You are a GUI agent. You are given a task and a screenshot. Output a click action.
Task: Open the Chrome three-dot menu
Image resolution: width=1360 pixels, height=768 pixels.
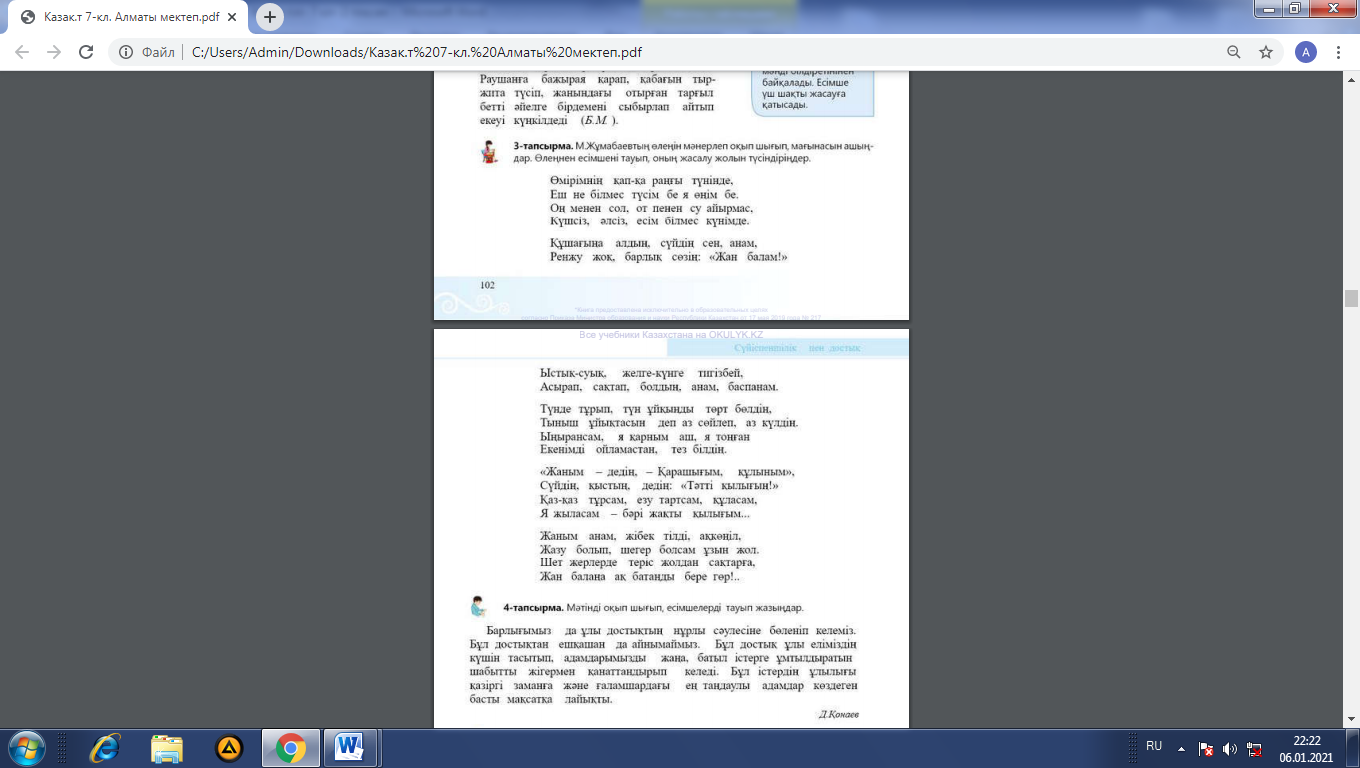[1338, 52]
